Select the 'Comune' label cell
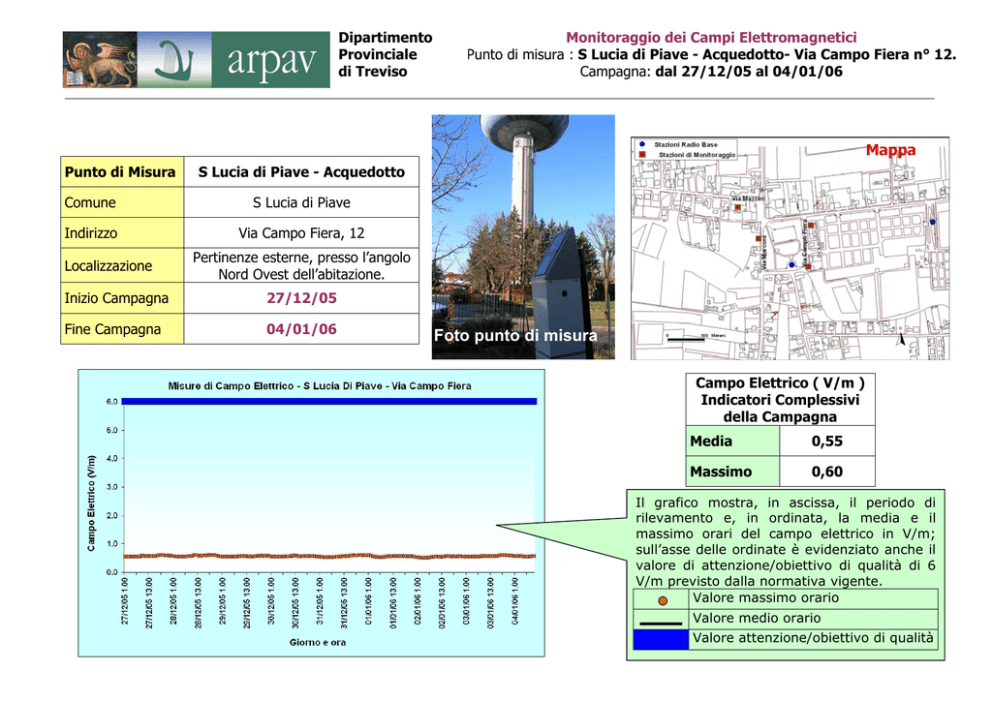The image size is (992, 701). (x=122, y=202)
